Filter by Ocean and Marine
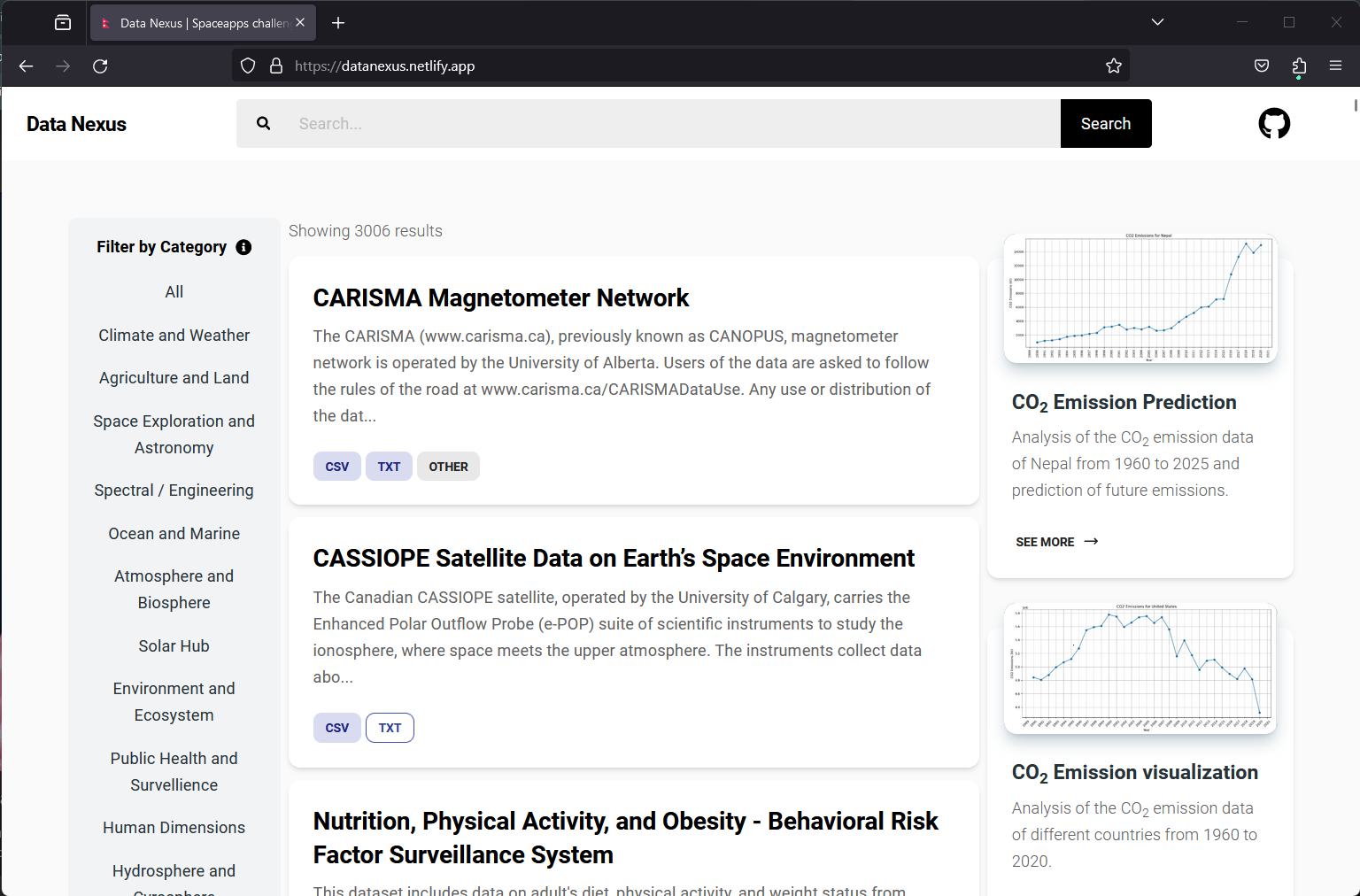1360x896 pixels. [174, 534]
